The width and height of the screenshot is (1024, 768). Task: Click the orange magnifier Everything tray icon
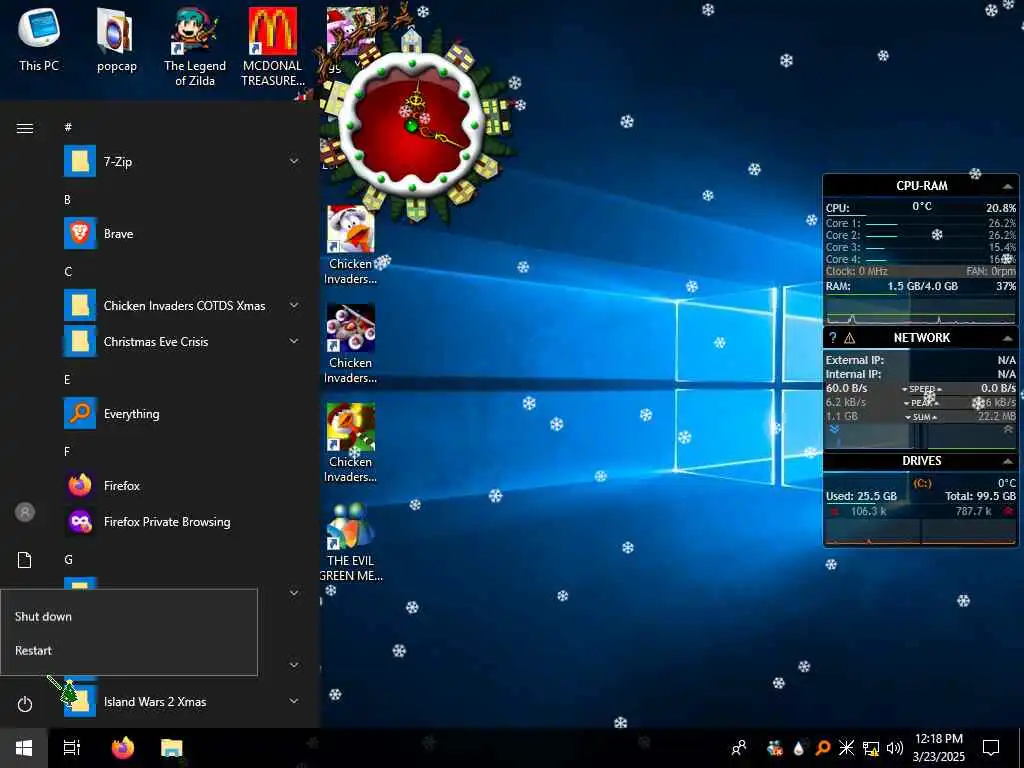(823, 748)
